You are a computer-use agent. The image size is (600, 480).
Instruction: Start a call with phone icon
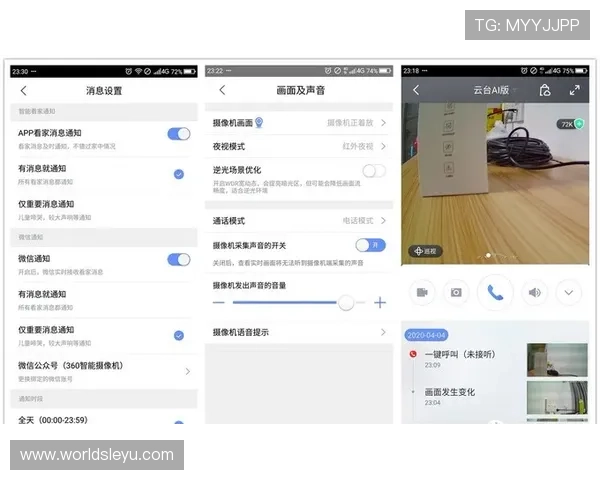pyautogui.click(x=495, y=293)
